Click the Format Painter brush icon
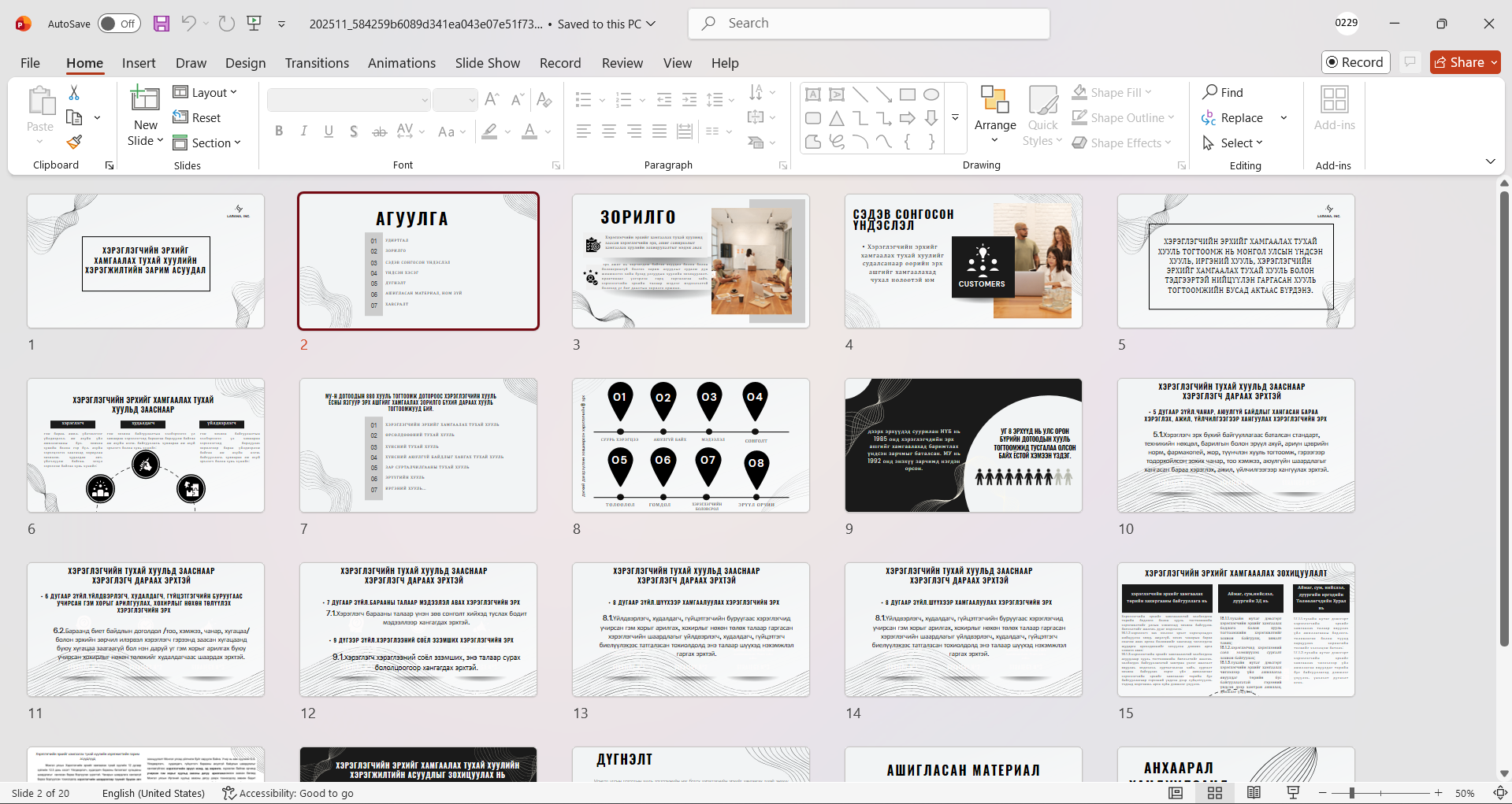This screenshot has width=1512, height=804. point(74,143)
